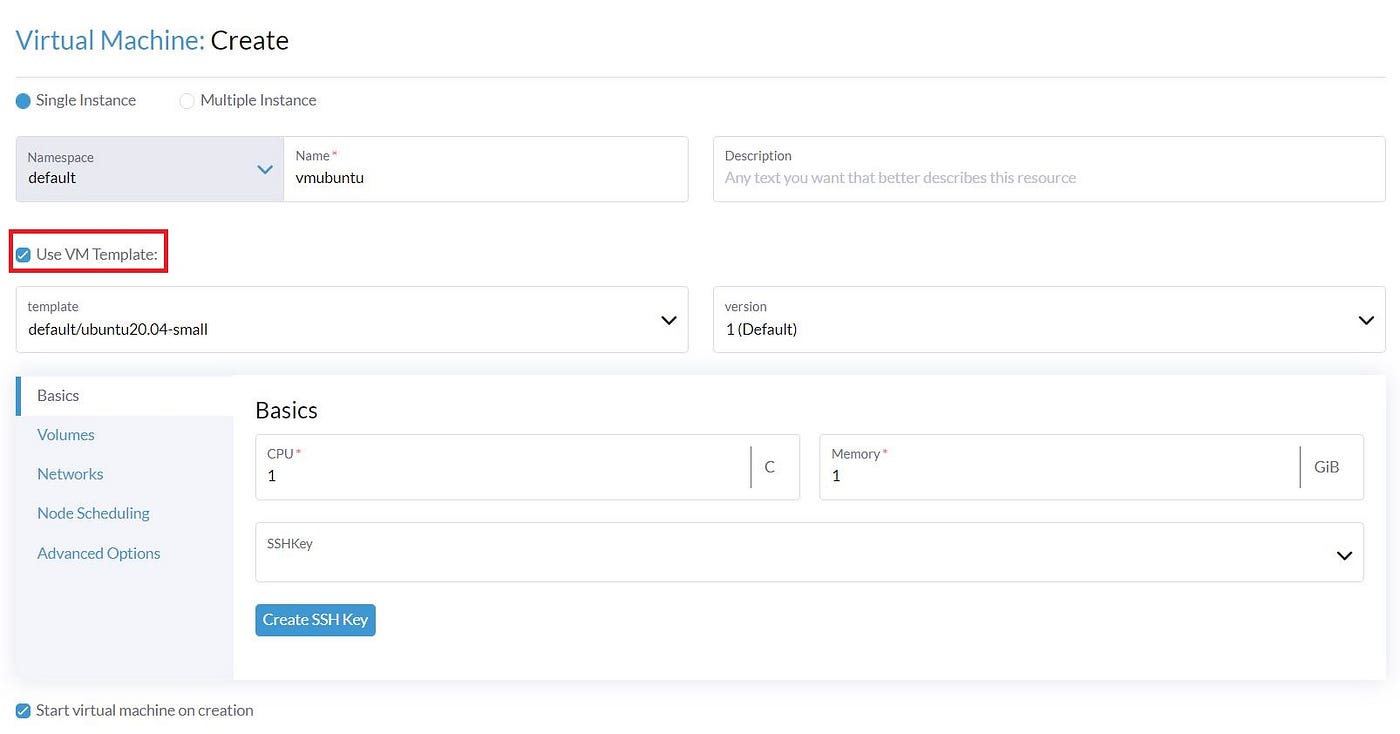Click the version field chevron icon
Image resolution: width=1400 pixels, height=734 pixels.
1366,320
